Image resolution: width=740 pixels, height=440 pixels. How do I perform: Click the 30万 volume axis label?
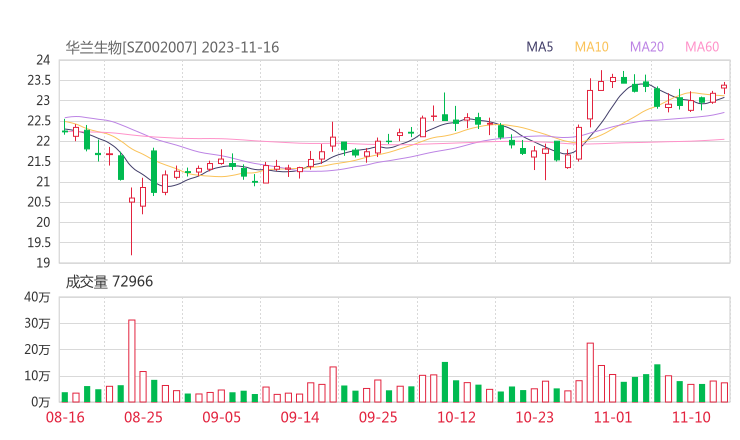37,323
